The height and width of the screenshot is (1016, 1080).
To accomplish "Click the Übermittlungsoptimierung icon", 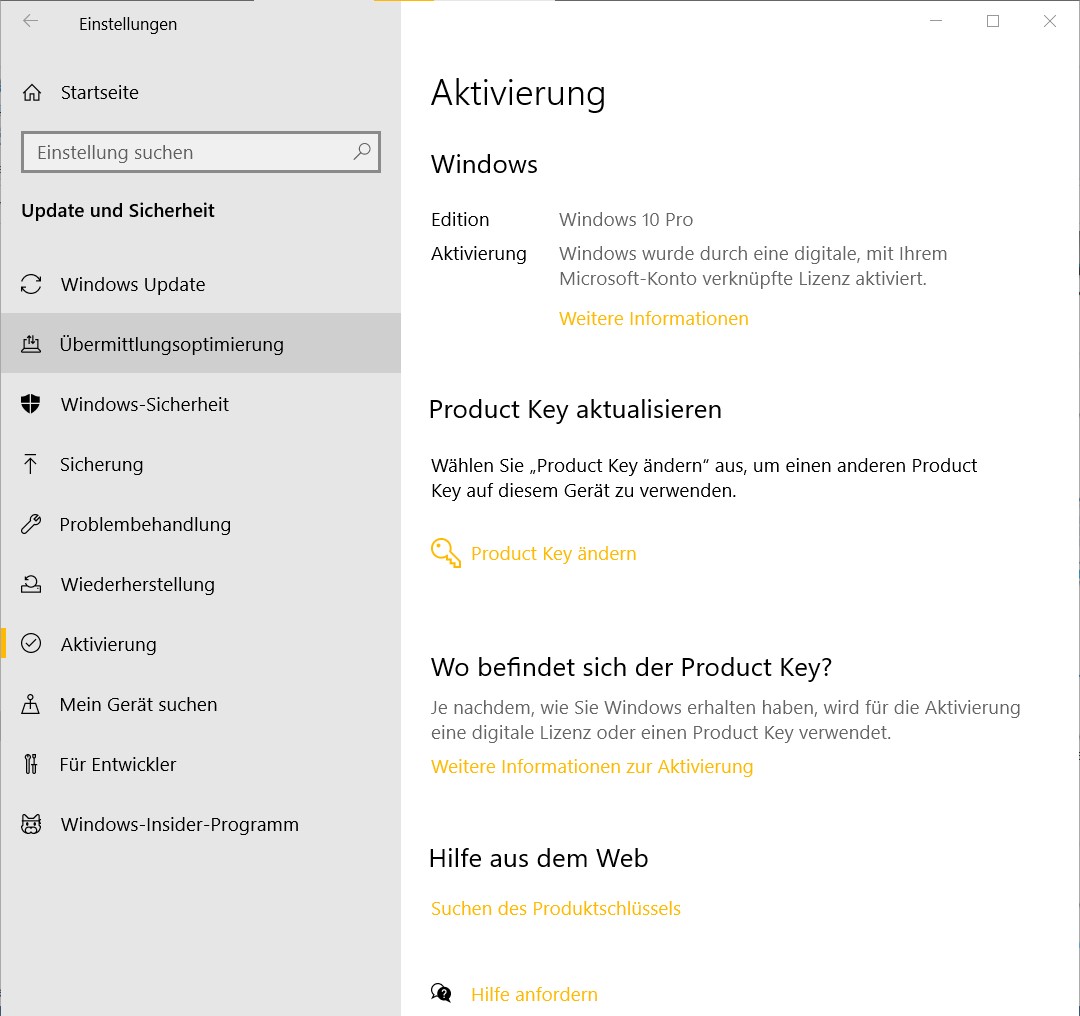I will pyautogui.click(x=31, y=344).
